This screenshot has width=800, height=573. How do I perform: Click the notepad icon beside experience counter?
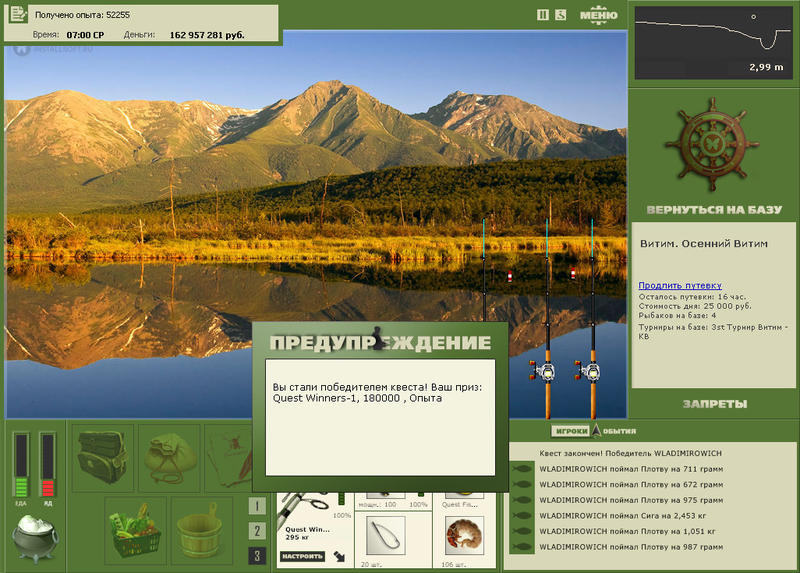coord(18,14)
